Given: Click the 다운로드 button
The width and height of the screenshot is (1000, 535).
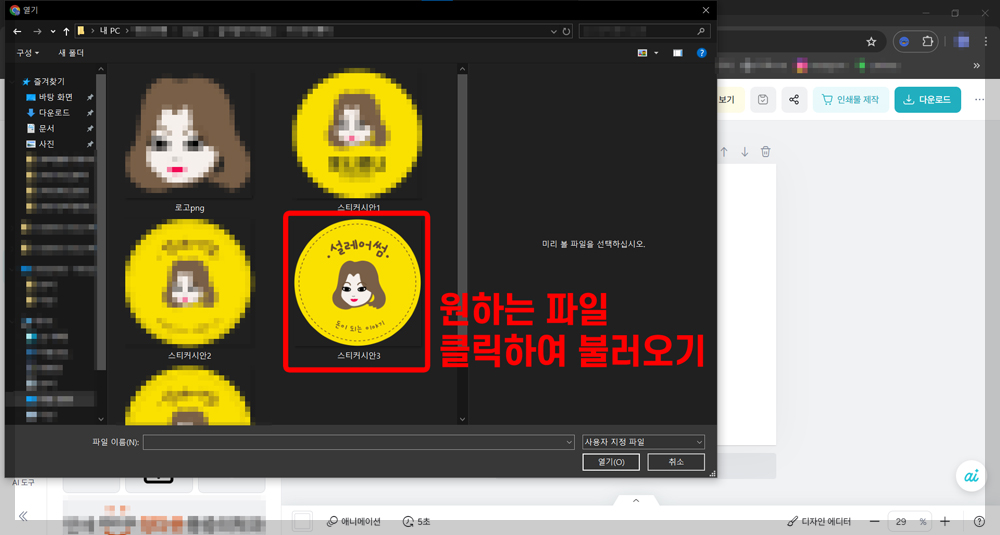Looking at the screenshot, I should 927,99.
